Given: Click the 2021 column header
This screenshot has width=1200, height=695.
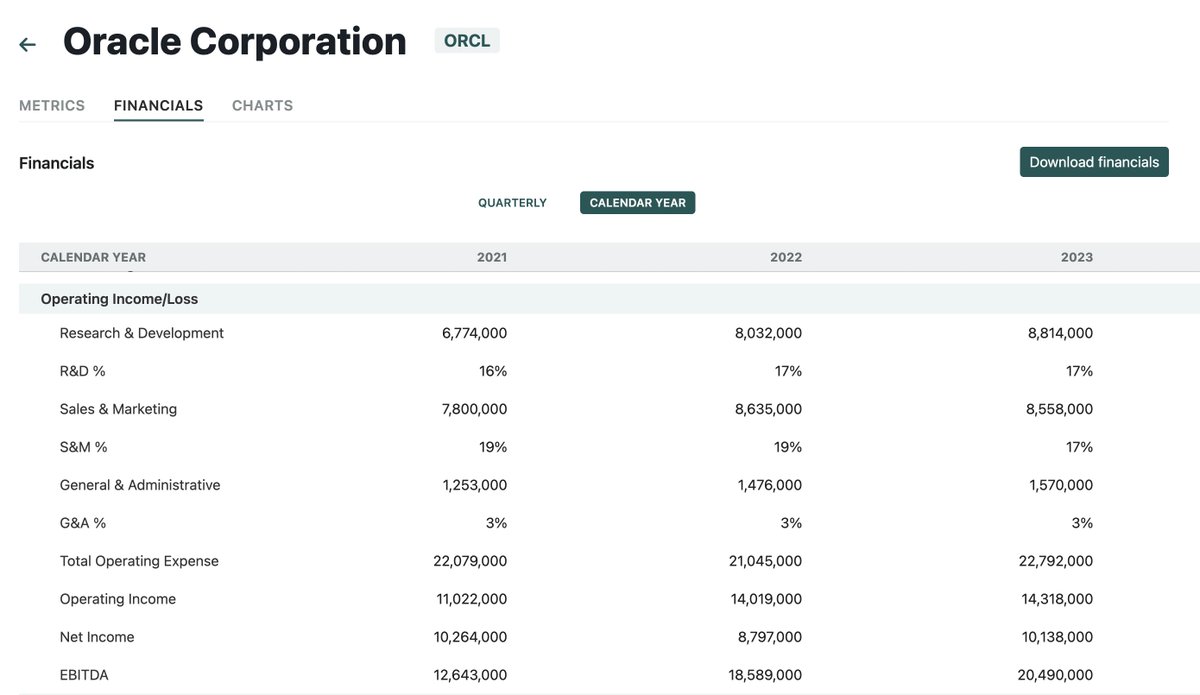Looking at the screenshot, I should (492, 257).
